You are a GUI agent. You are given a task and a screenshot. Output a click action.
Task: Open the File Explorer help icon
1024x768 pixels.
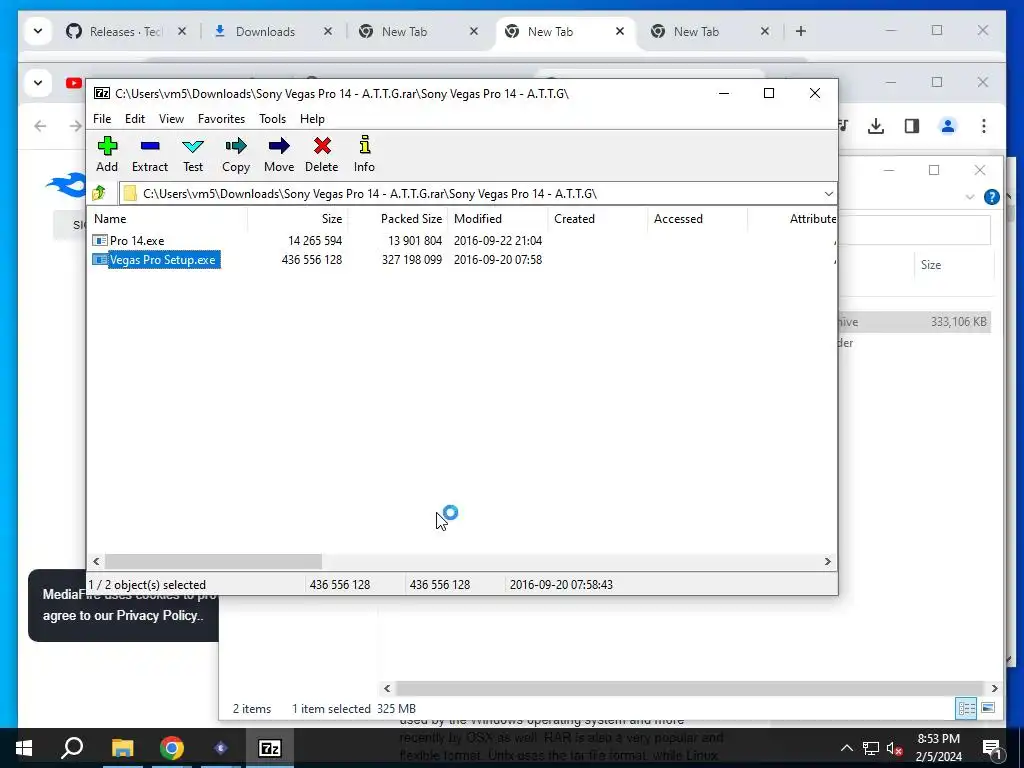[x=991, y=197]
